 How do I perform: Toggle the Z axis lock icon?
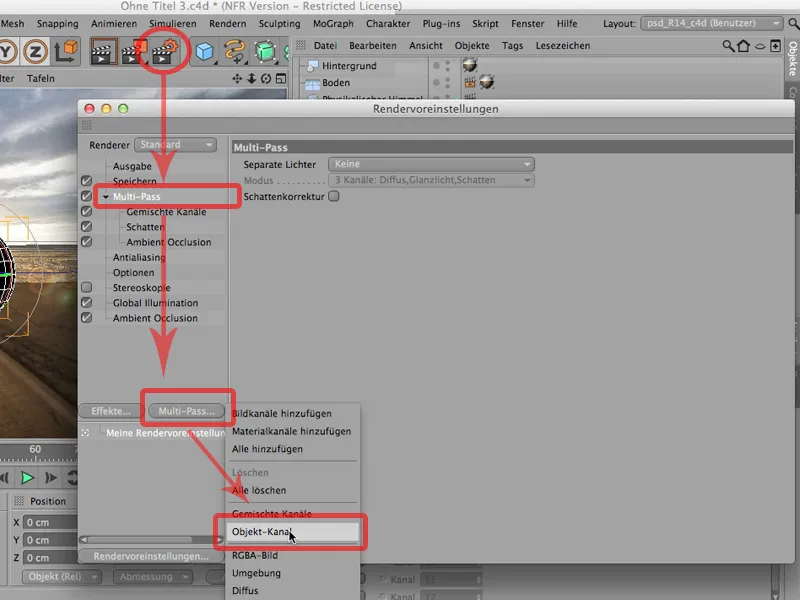click(35, 52)
